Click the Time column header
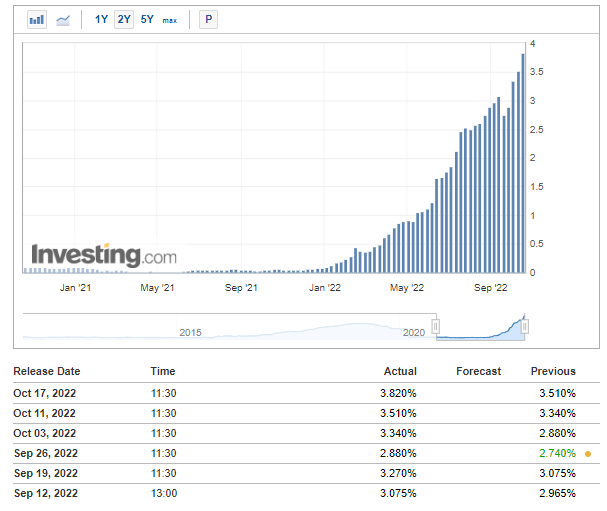The height and width of the screenshot is (511, 607). 163,371
